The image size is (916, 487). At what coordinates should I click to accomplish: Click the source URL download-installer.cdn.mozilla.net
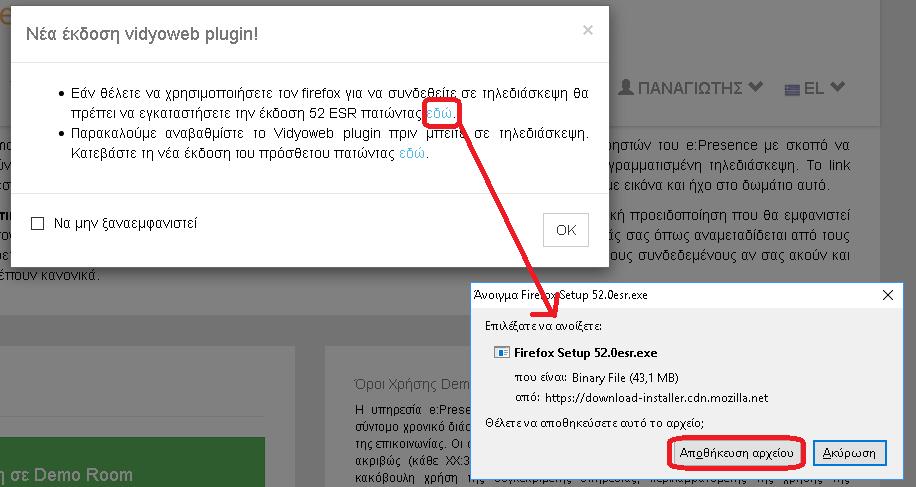click(657, 398)
